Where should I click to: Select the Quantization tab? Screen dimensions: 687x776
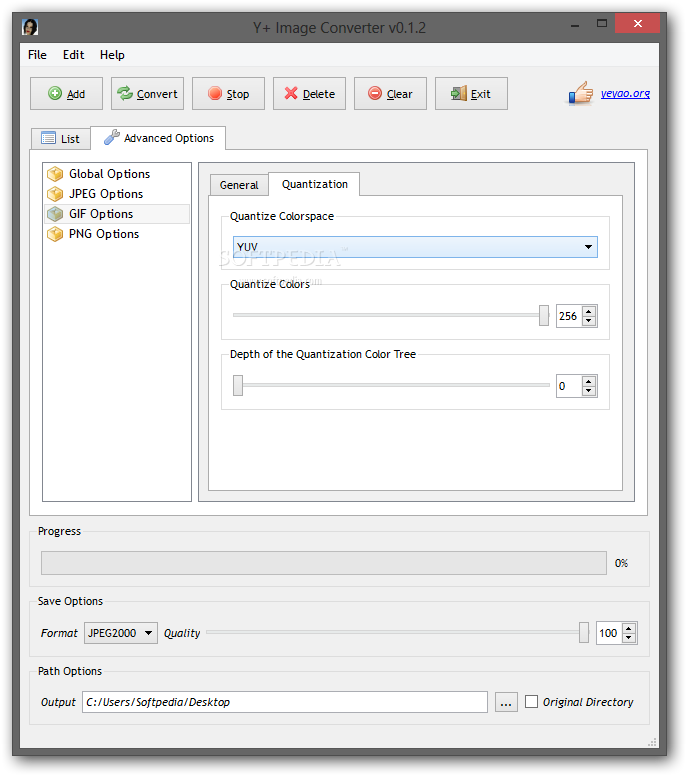pyautogui.click(x=314, y=184)
